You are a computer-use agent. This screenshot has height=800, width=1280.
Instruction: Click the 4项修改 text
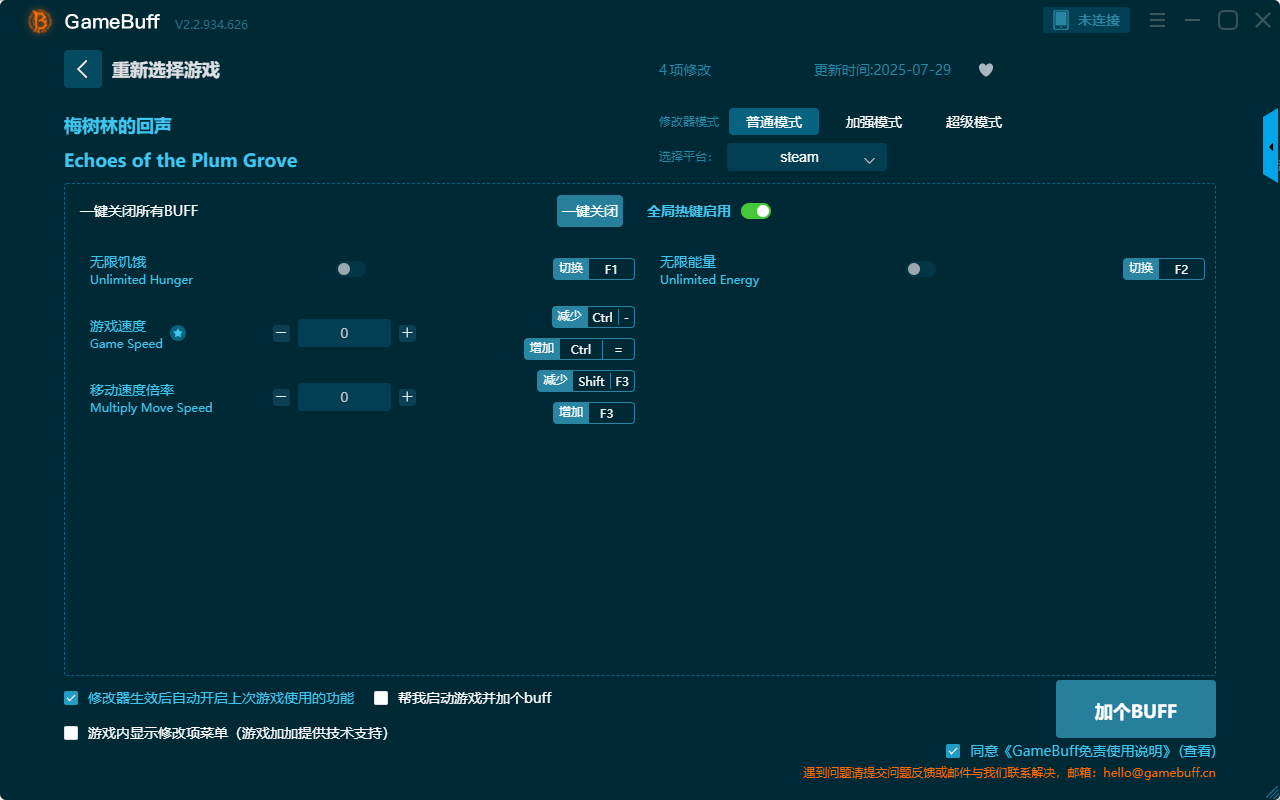click(x=685, y=70)
